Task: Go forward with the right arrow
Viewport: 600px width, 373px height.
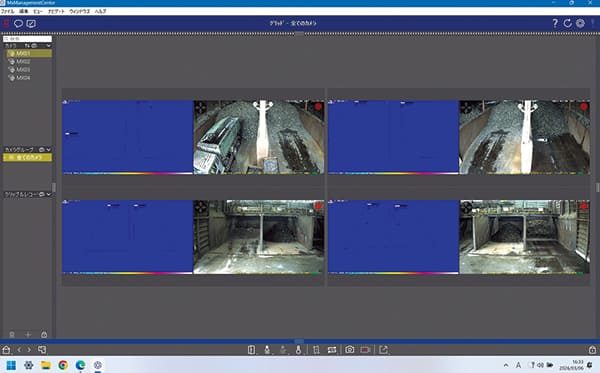Action: tap(29, 350)
